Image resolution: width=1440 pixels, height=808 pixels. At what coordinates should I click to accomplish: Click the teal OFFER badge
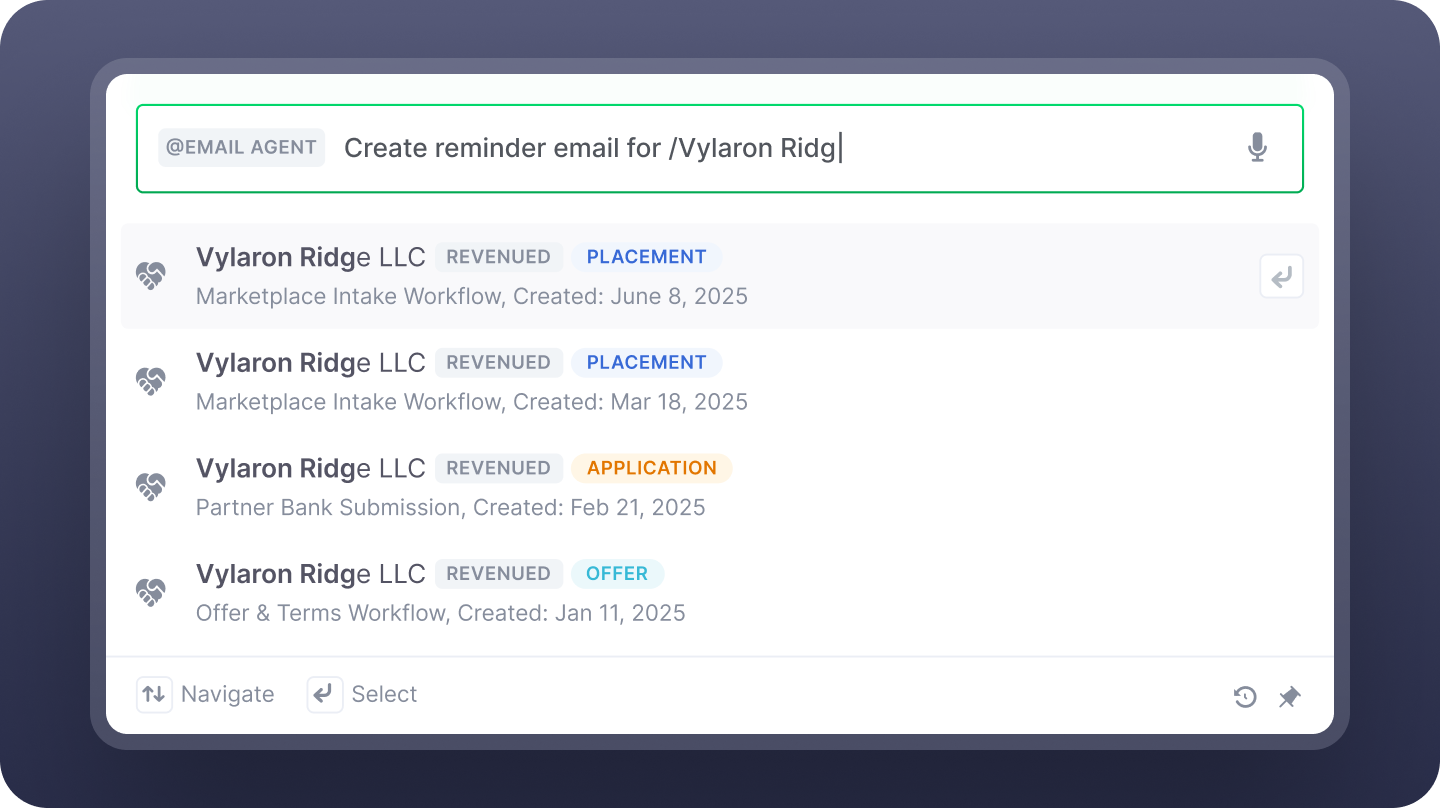[x=617, y=574]
